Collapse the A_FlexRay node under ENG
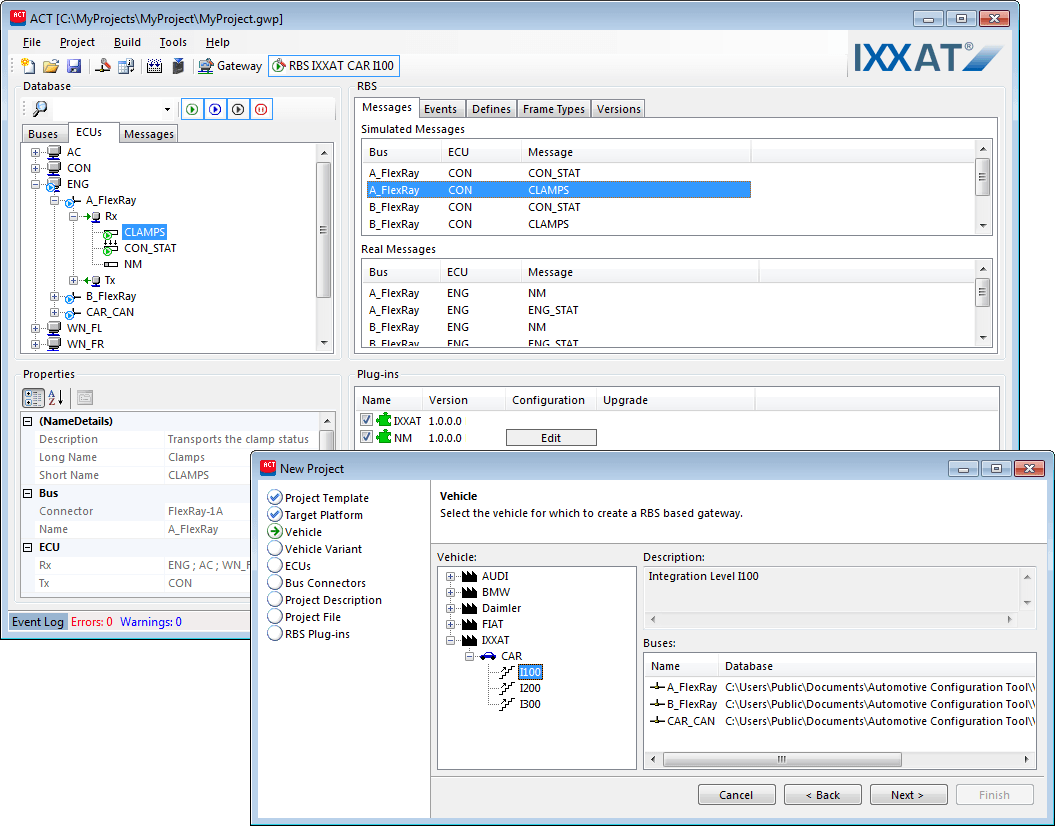Viewport: 1055px width, 826px height. (54, 200)
